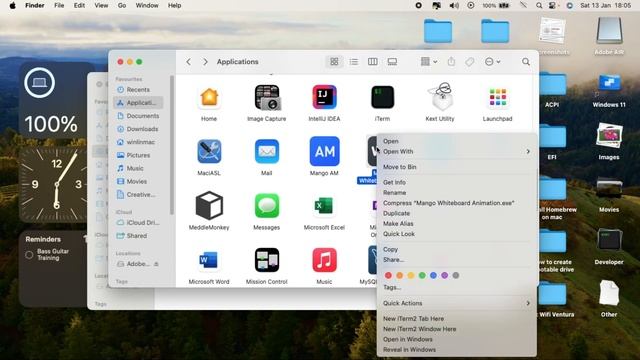Screen dimensions: 640x360
Task: Click the Finder window search icon
Action: click(526, 62)
